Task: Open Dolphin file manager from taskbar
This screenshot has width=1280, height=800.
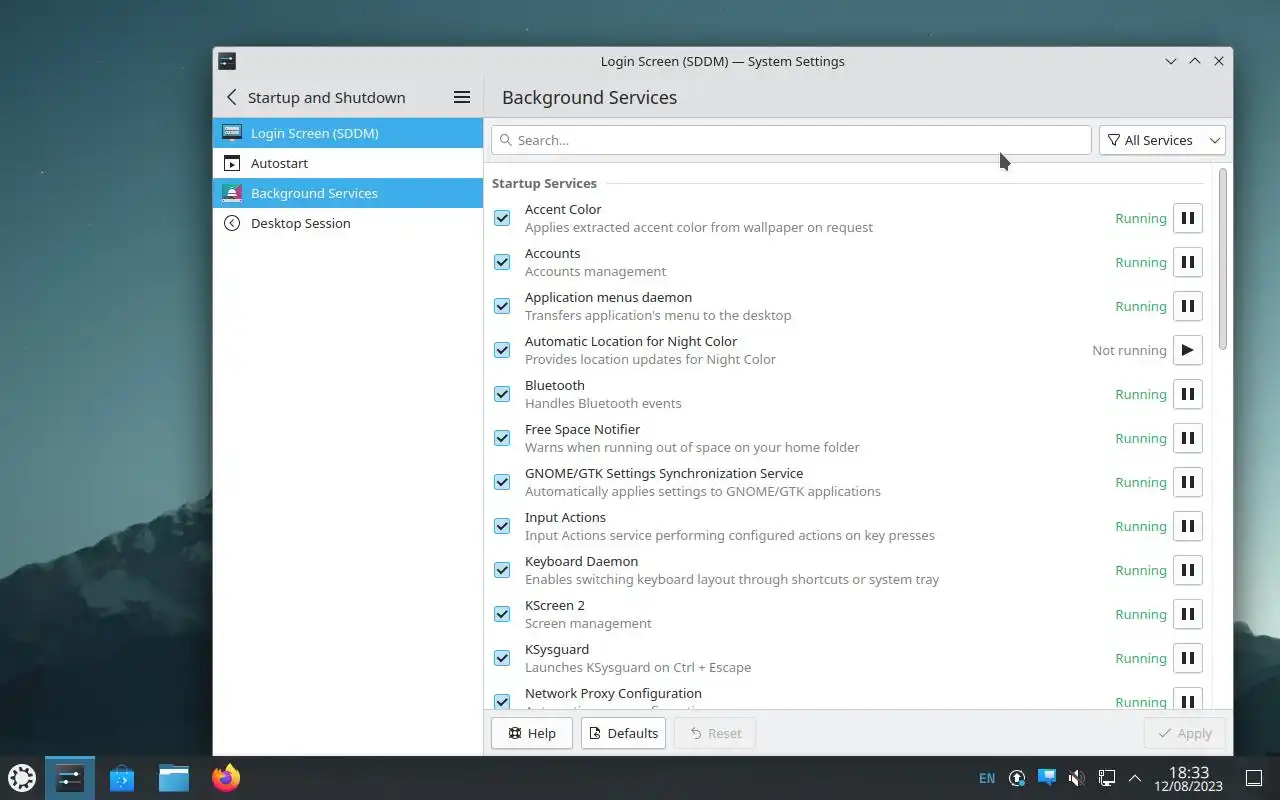Action: click(174, 777)
